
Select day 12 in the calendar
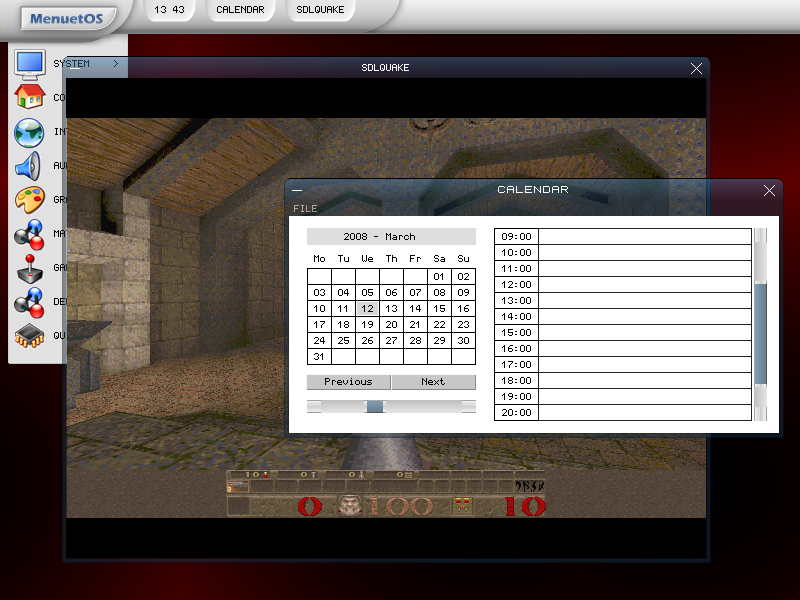367,308
